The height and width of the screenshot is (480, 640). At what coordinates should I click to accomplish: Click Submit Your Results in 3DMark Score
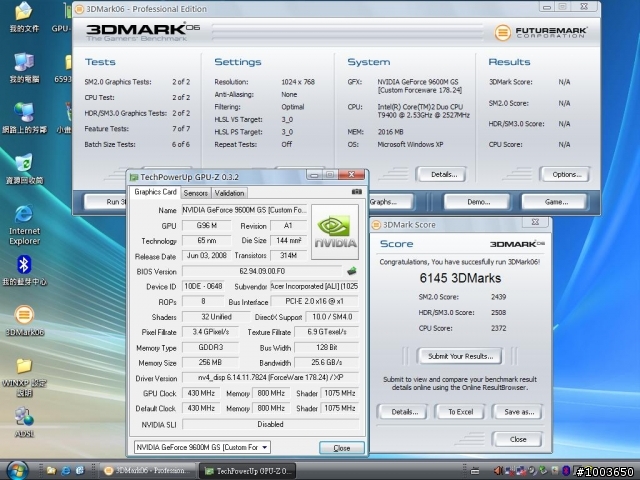460,356
